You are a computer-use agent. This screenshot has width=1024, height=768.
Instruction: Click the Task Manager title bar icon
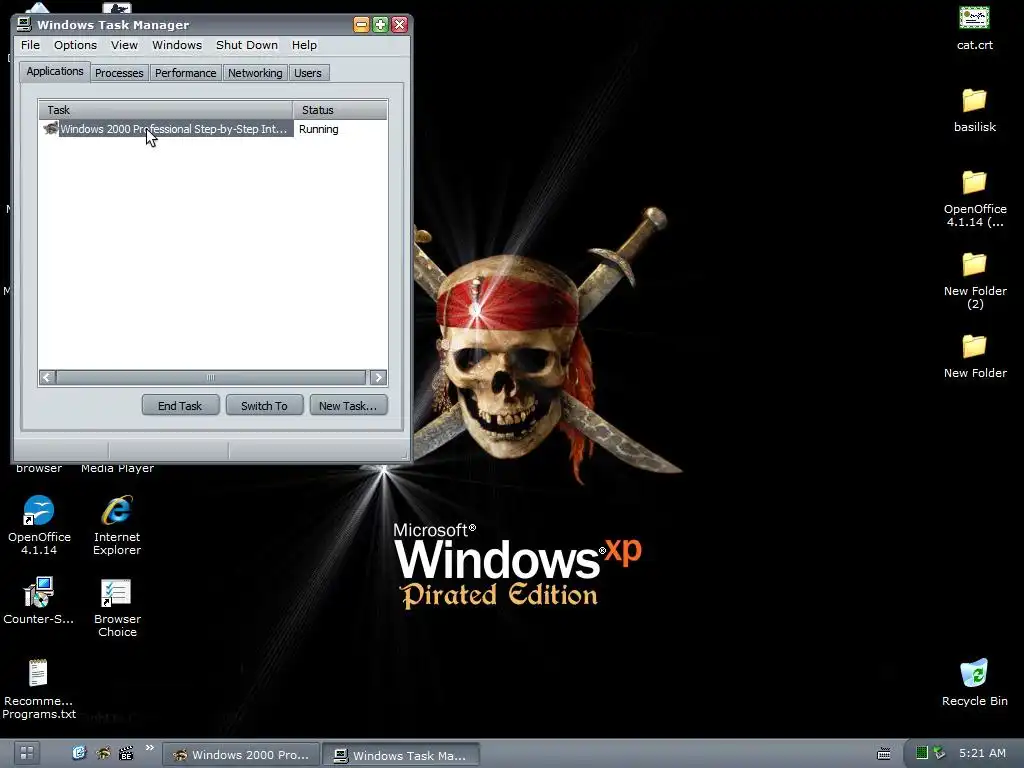(x=24, y=24)
